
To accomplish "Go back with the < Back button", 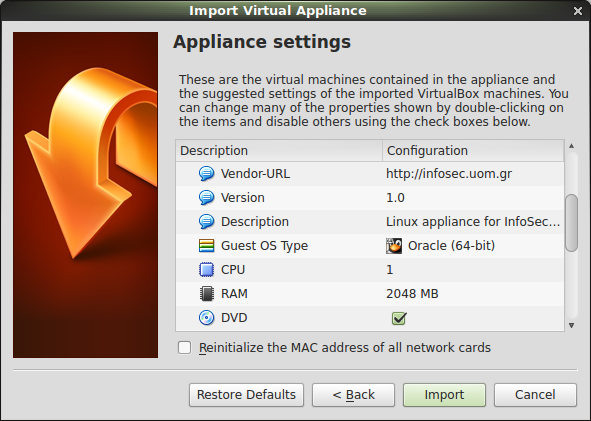I will (354, 395).
